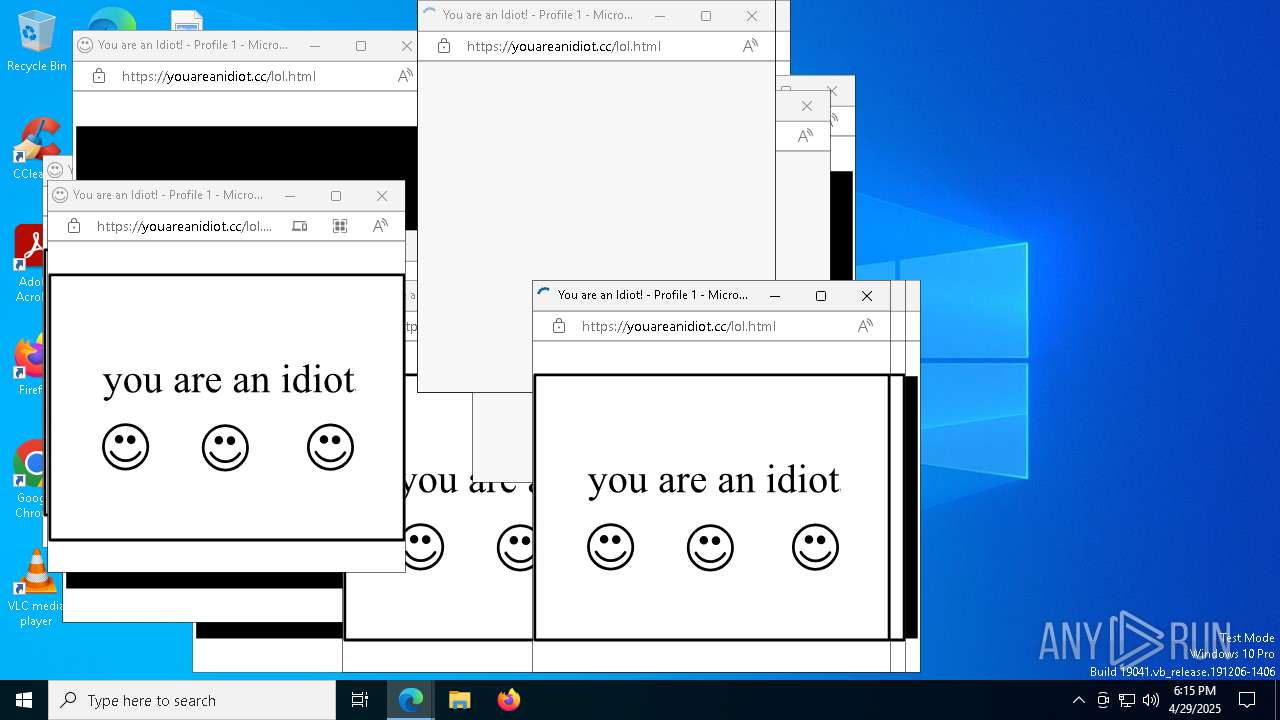Image resolution: width=1280 pixels, height=720 pixels.
Task: Click Read aloud icon in front-left Edge window
Action: [x=380, y=226]
